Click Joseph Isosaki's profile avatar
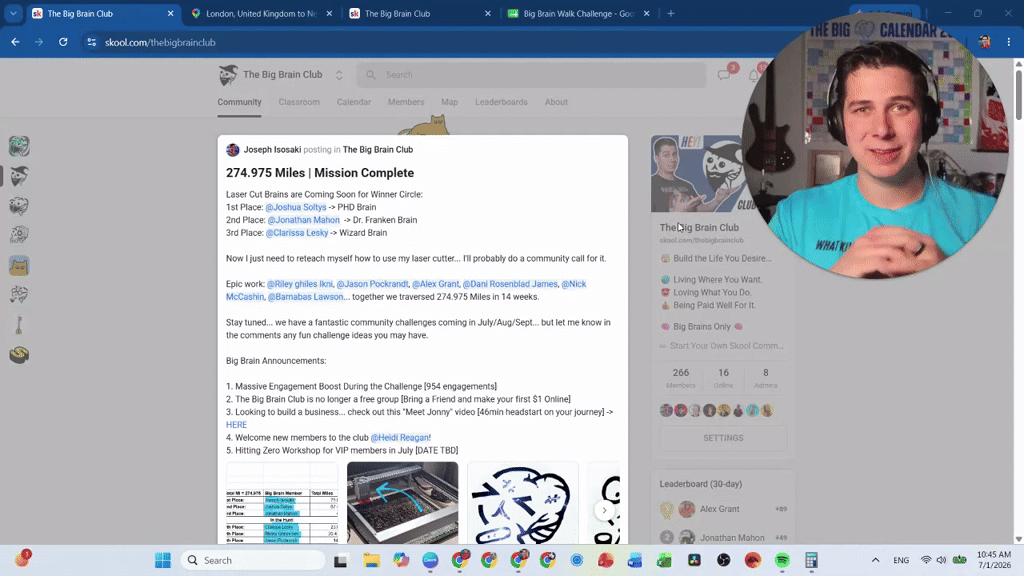The image size is (1024, 576). [x=232, y=150]
